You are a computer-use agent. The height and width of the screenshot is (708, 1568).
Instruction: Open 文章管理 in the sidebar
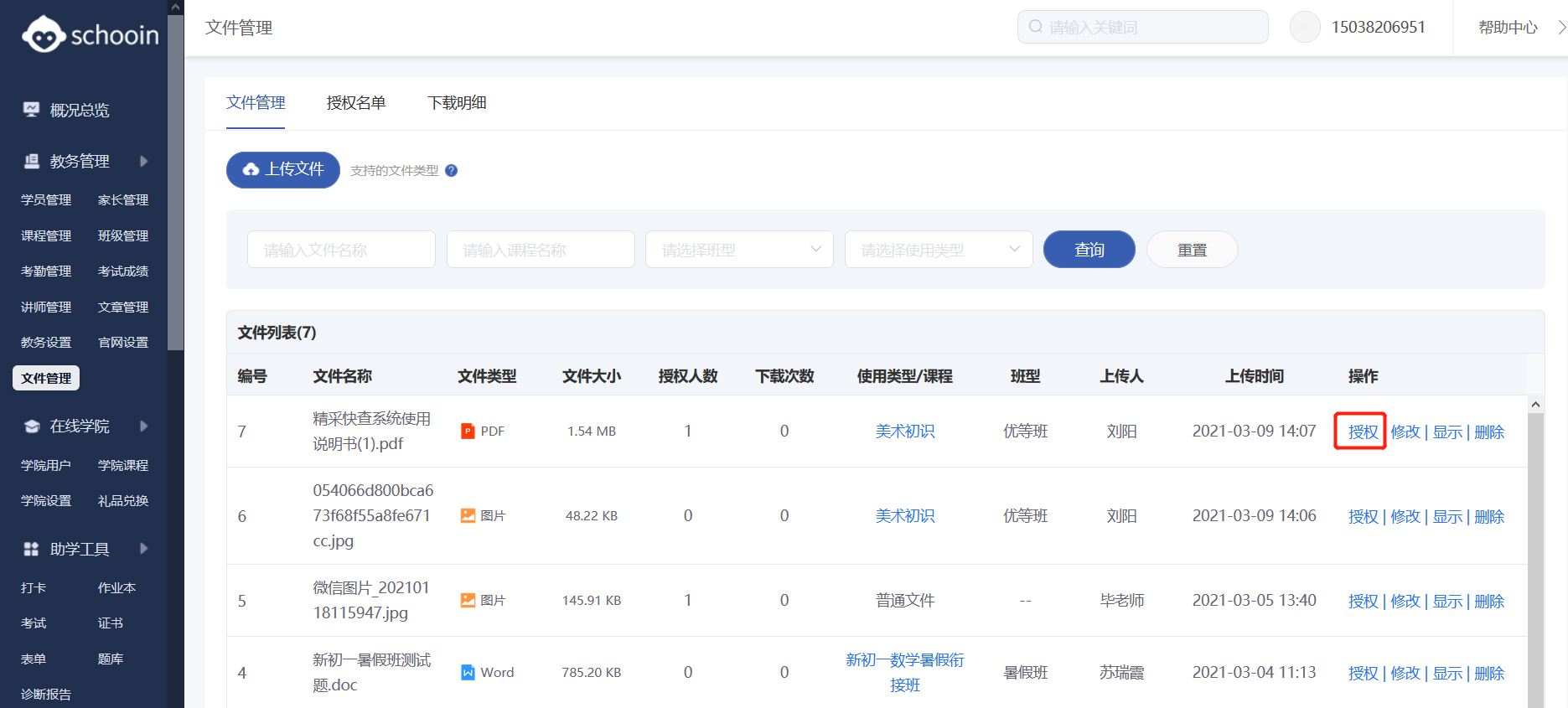pos(123,307)
